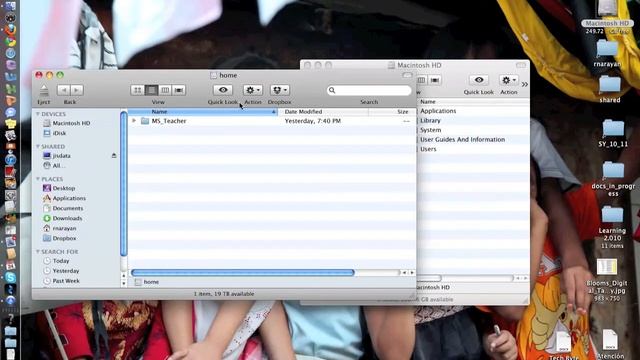The width and height of the screenshot is (640, 360).
Task: Open the Dropbox toolbar dropdown
Action: pyautogui.click(x=280, y=90)
